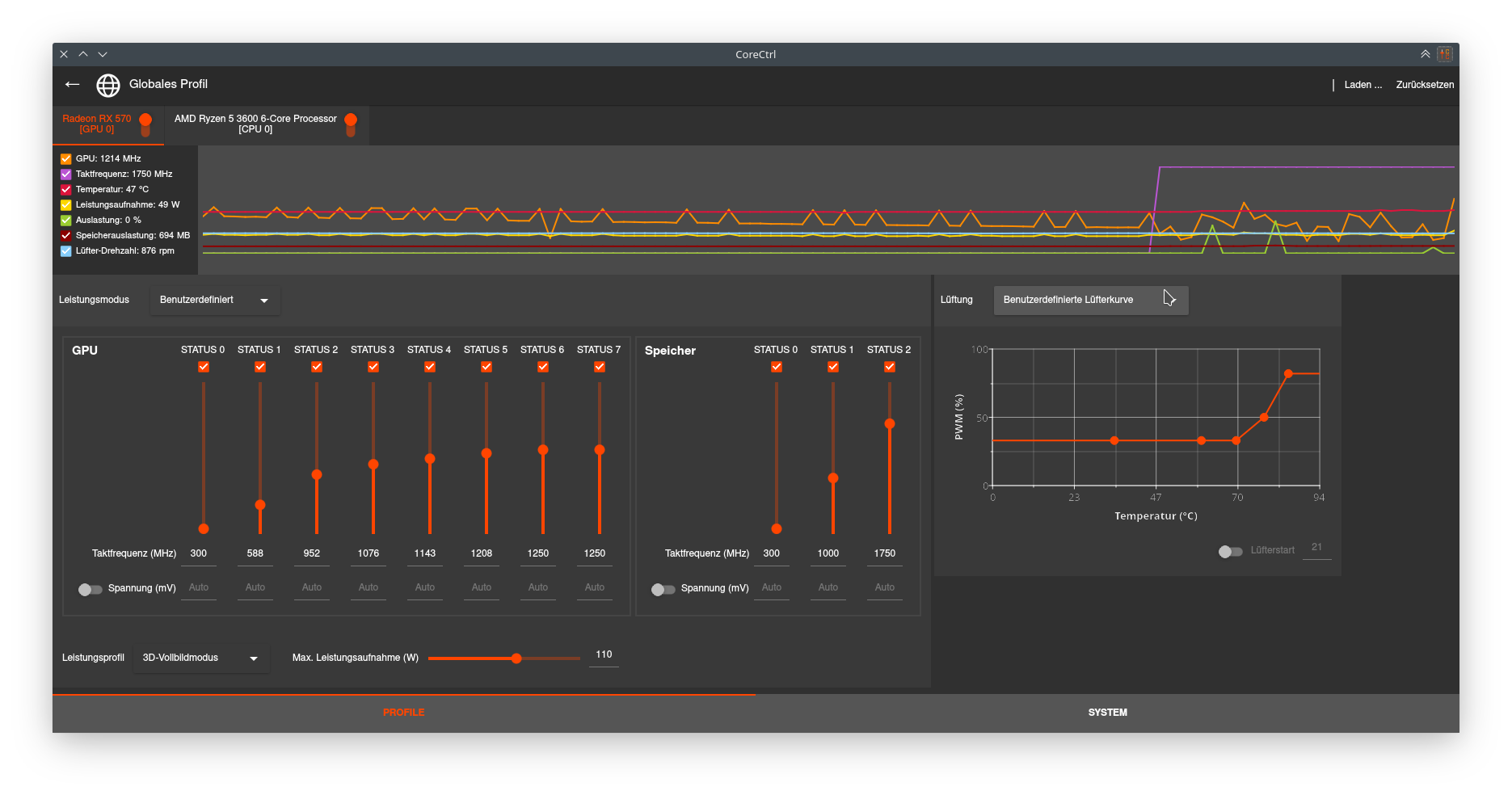Click GPU STATUS 1 frequency slider handle
Image resolution: width=1512 pixels, height=795 pixels.
pos(260,505)
